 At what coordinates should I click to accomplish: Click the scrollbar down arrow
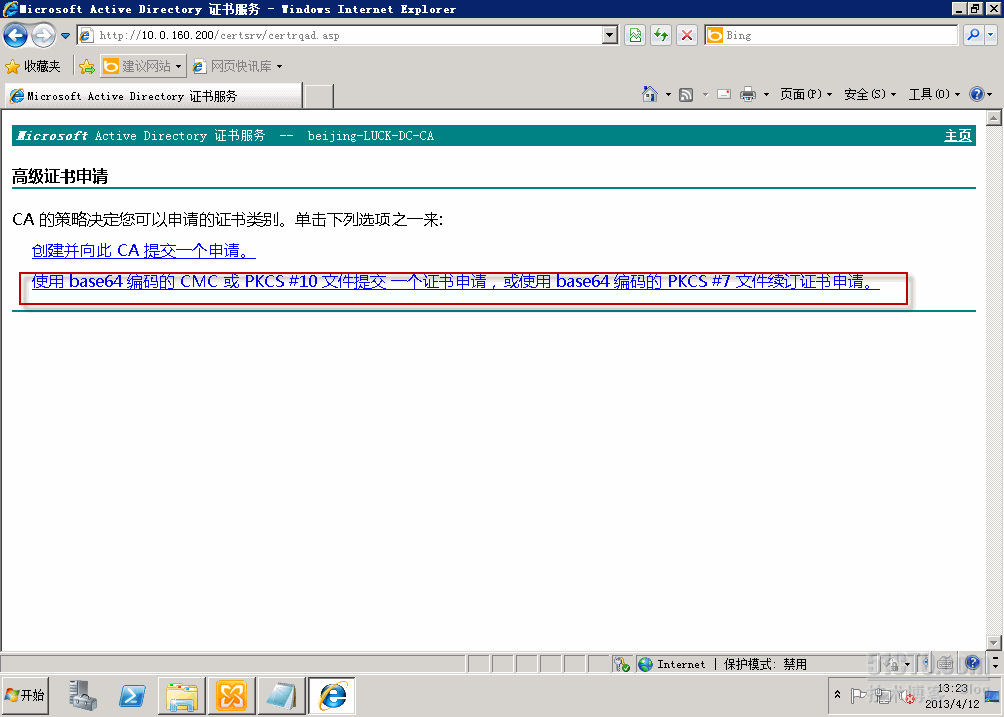click(994, 643)
